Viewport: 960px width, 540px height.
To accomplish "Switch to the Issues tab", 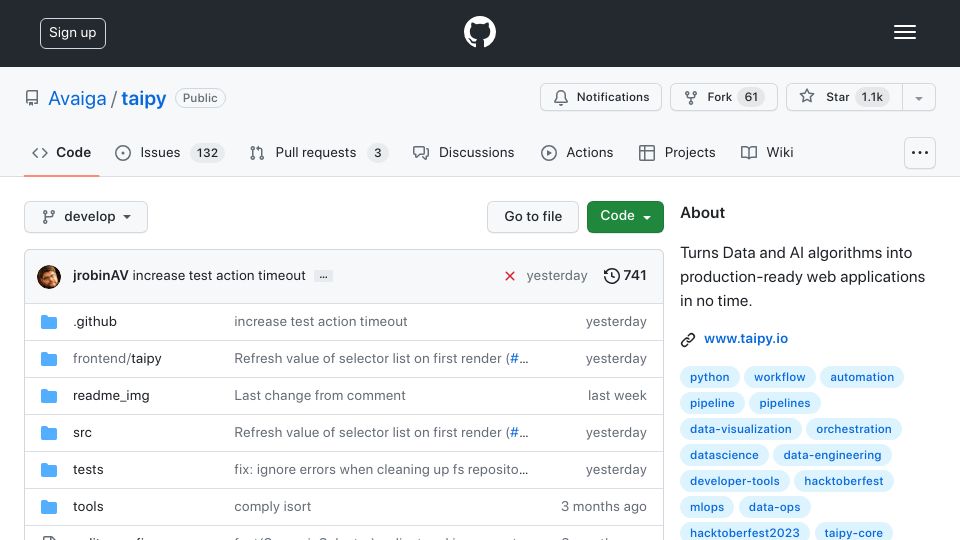I will point(170,152).
